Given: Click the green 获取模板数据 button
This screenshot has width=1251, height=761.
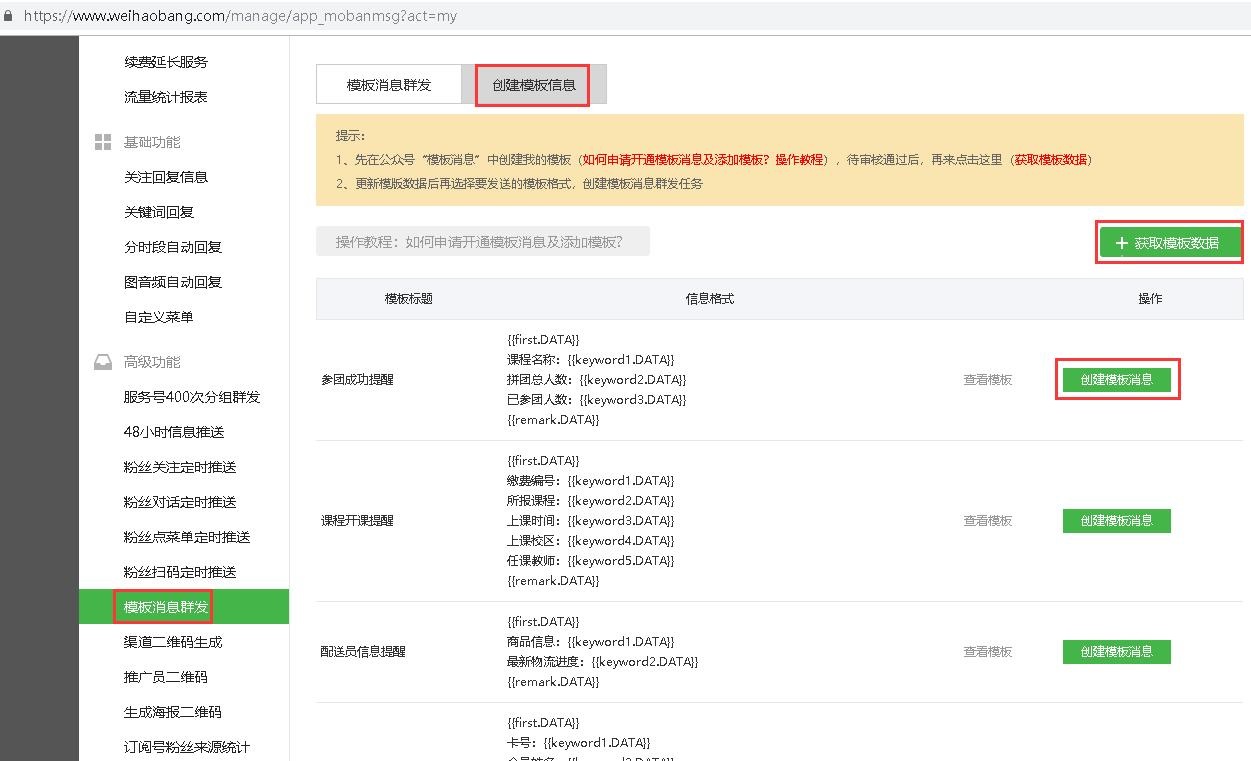Looking at the screenshot, I should pos(1168,243).
